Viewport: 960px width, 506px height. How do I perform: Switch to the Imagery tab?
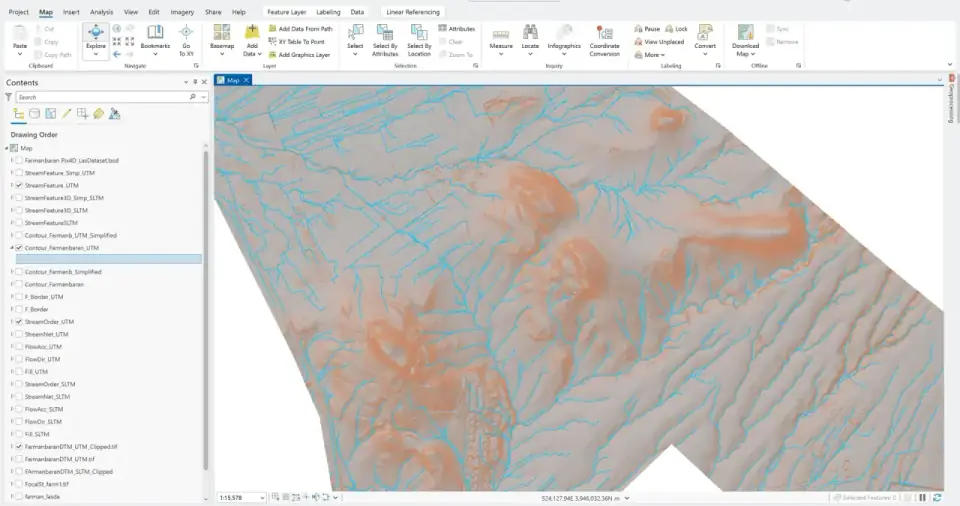tap(182, 12)
